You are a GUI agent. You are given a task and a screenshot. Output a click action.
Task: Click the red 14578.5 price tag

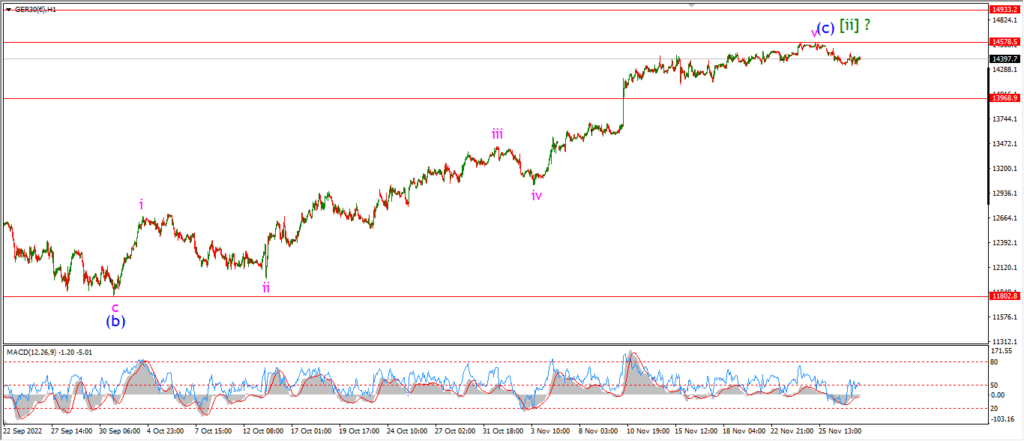tap(1006, 42)
